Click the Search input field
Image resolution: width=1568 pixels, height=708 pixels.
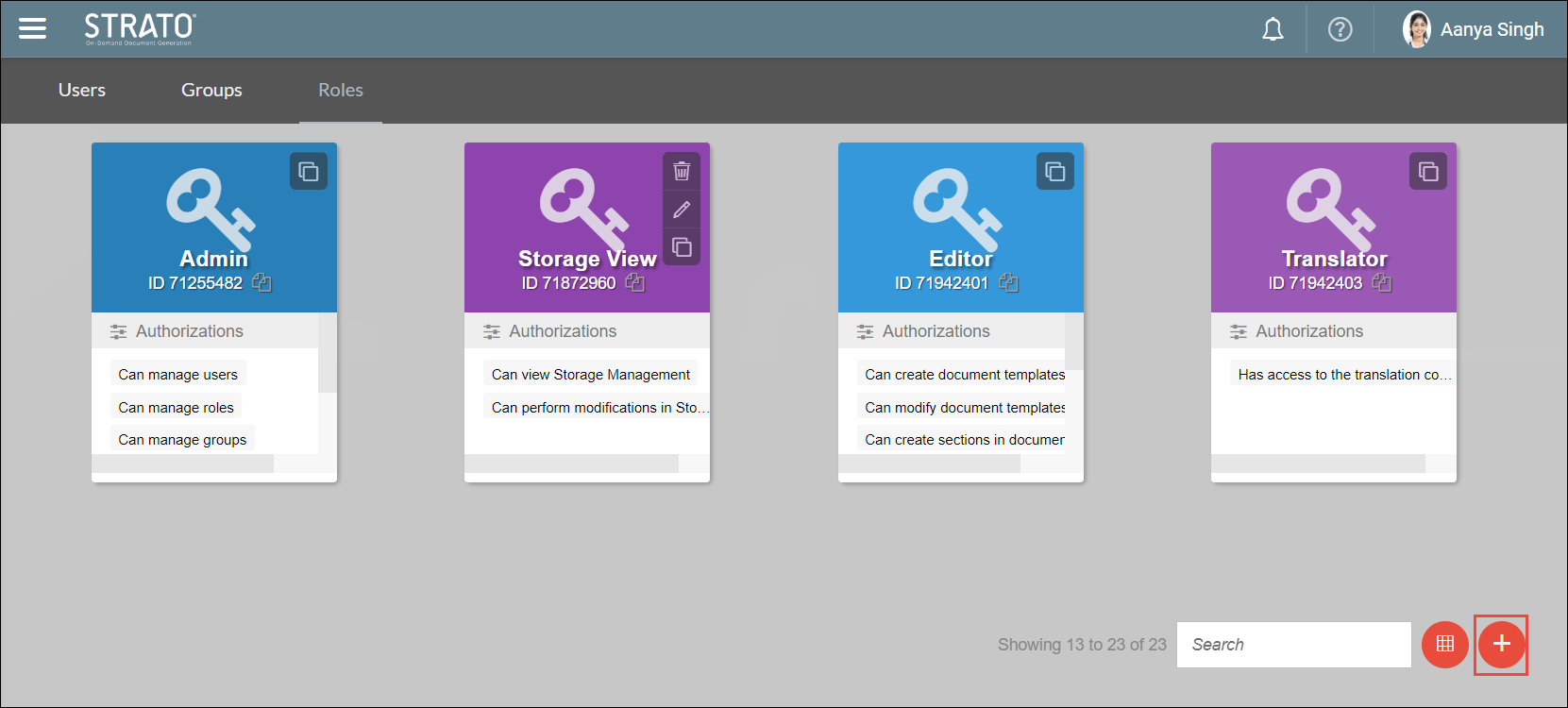click(1293, 645)
